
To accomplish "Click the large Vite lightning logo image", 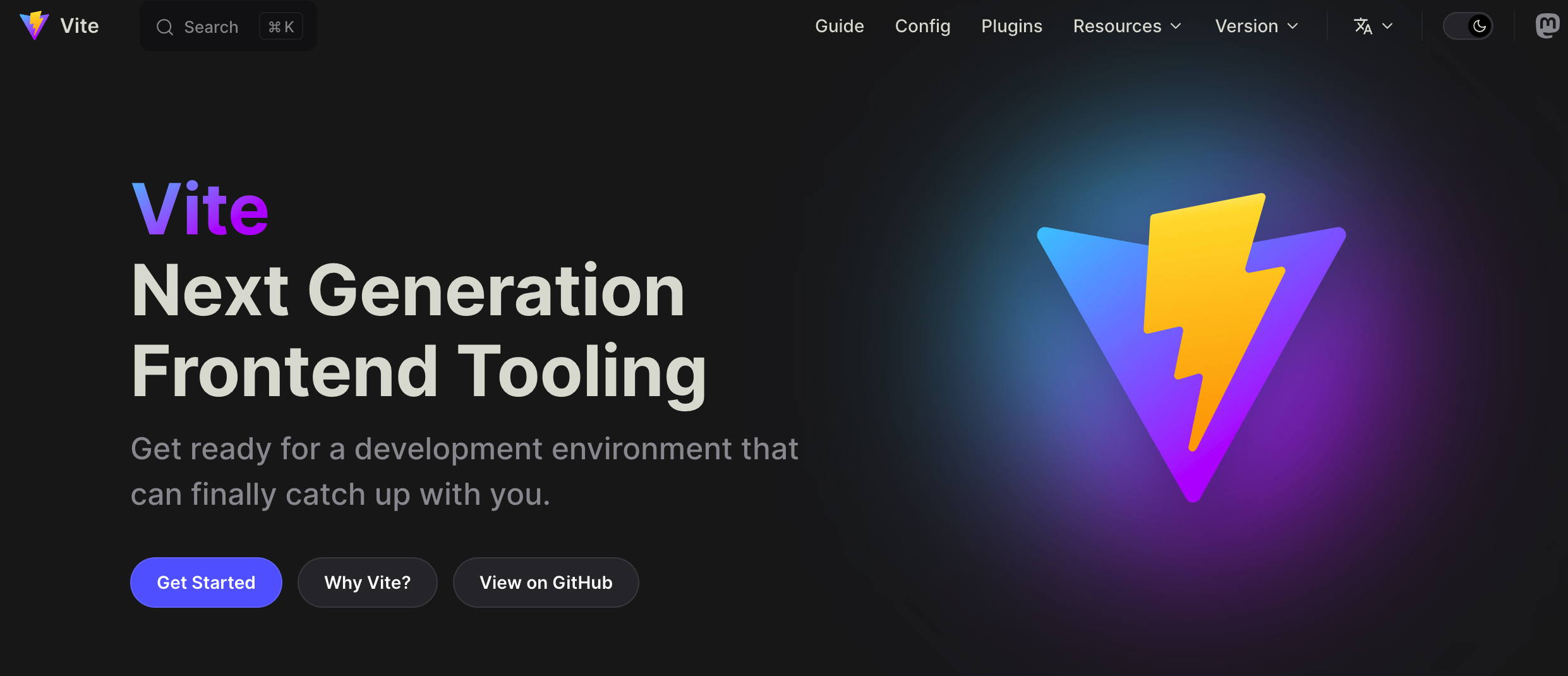I will point(1191,347).
